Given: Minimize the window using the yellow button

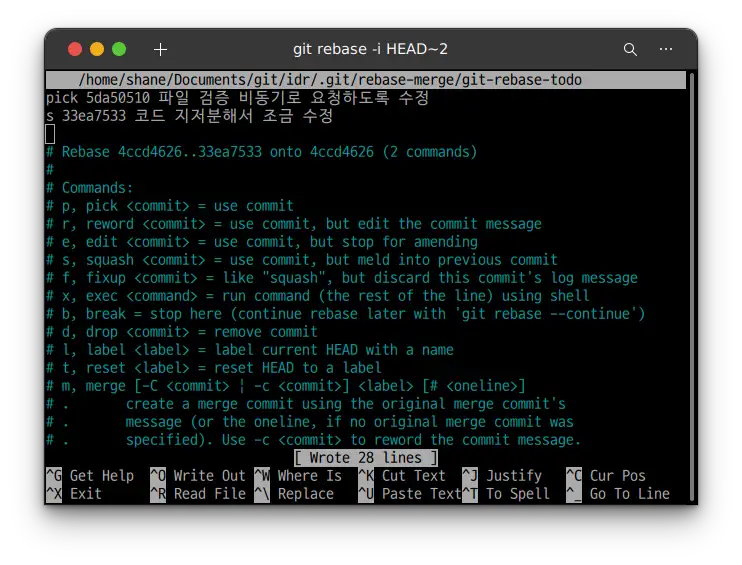Looking at the screenshot, I should (97, 49).
